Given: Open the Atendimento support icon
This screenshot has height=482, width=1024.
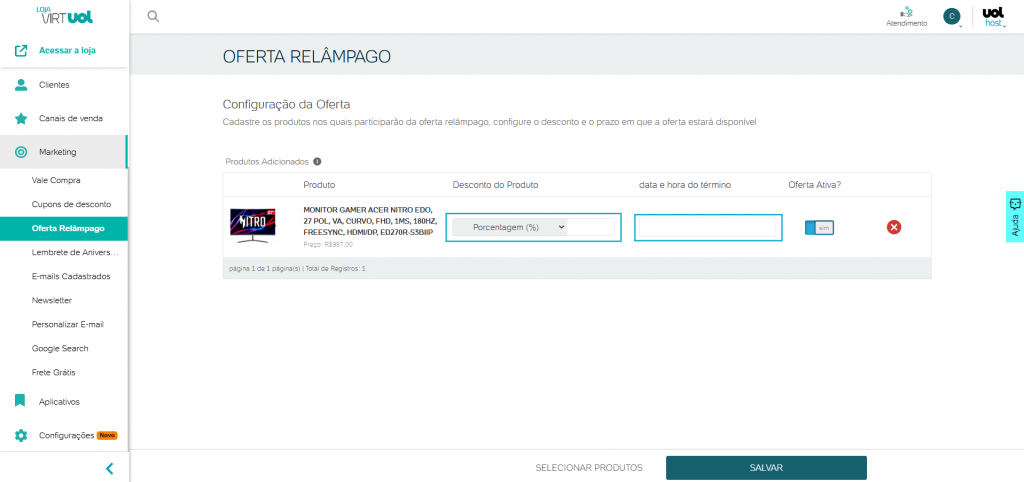Looking at the screenshot, I should tap(906, 13).
